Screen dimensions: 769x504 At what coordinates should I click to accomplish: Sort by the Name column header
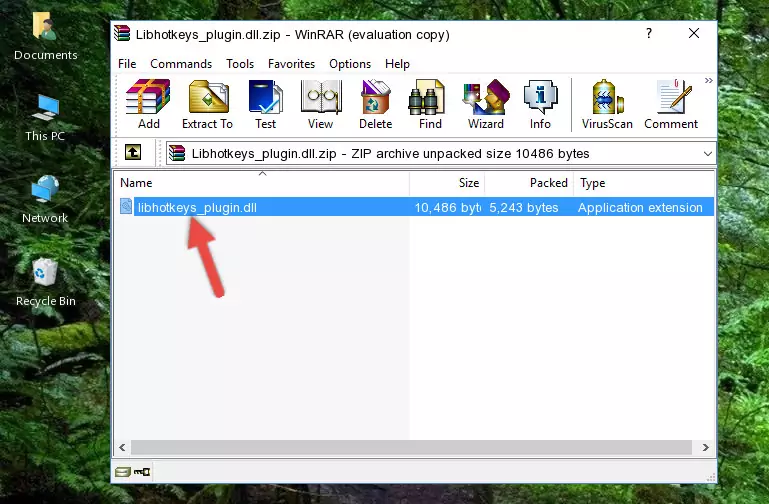click(262, 183)
